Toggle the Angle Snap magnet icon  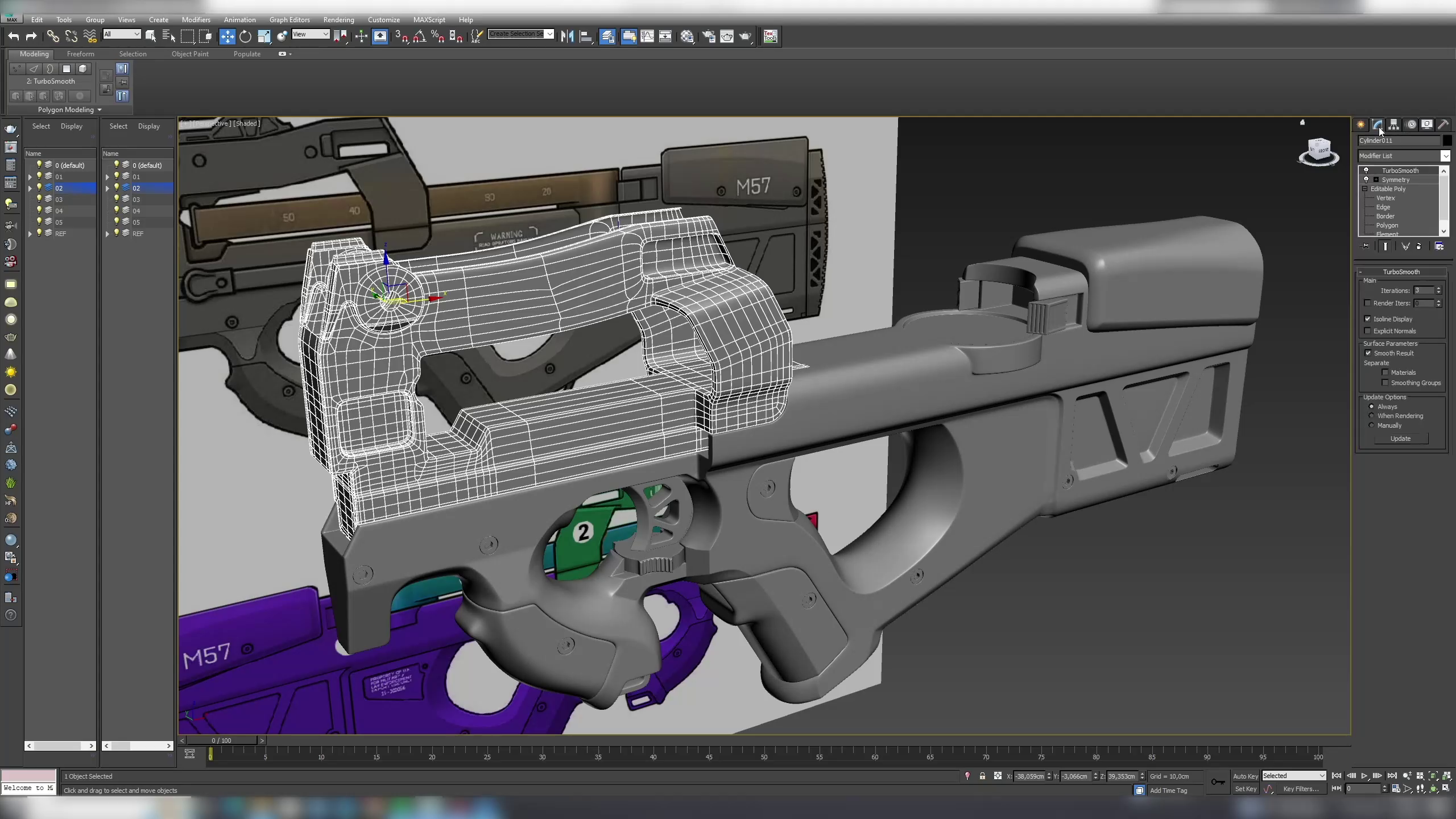tap(421, 36)
